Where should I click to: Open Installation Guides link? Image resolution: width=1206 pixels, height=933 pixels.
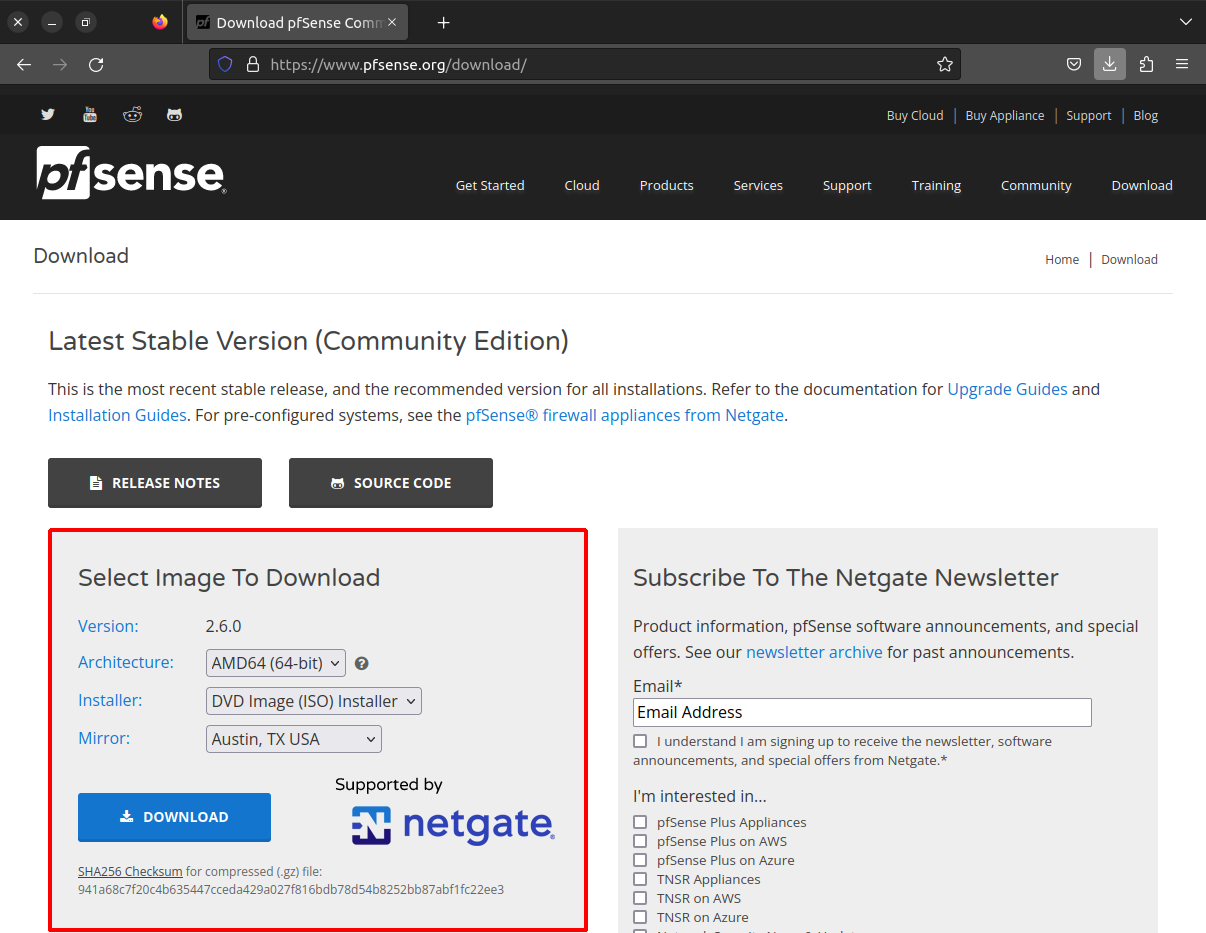pos(117,415)
